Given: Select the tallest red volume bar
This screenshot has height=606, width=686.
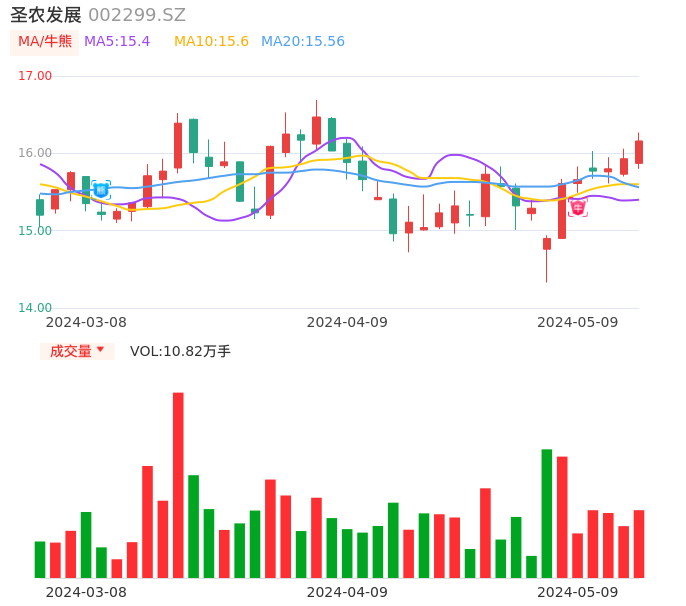Looking at the screenshot, I should pos(178,485).
